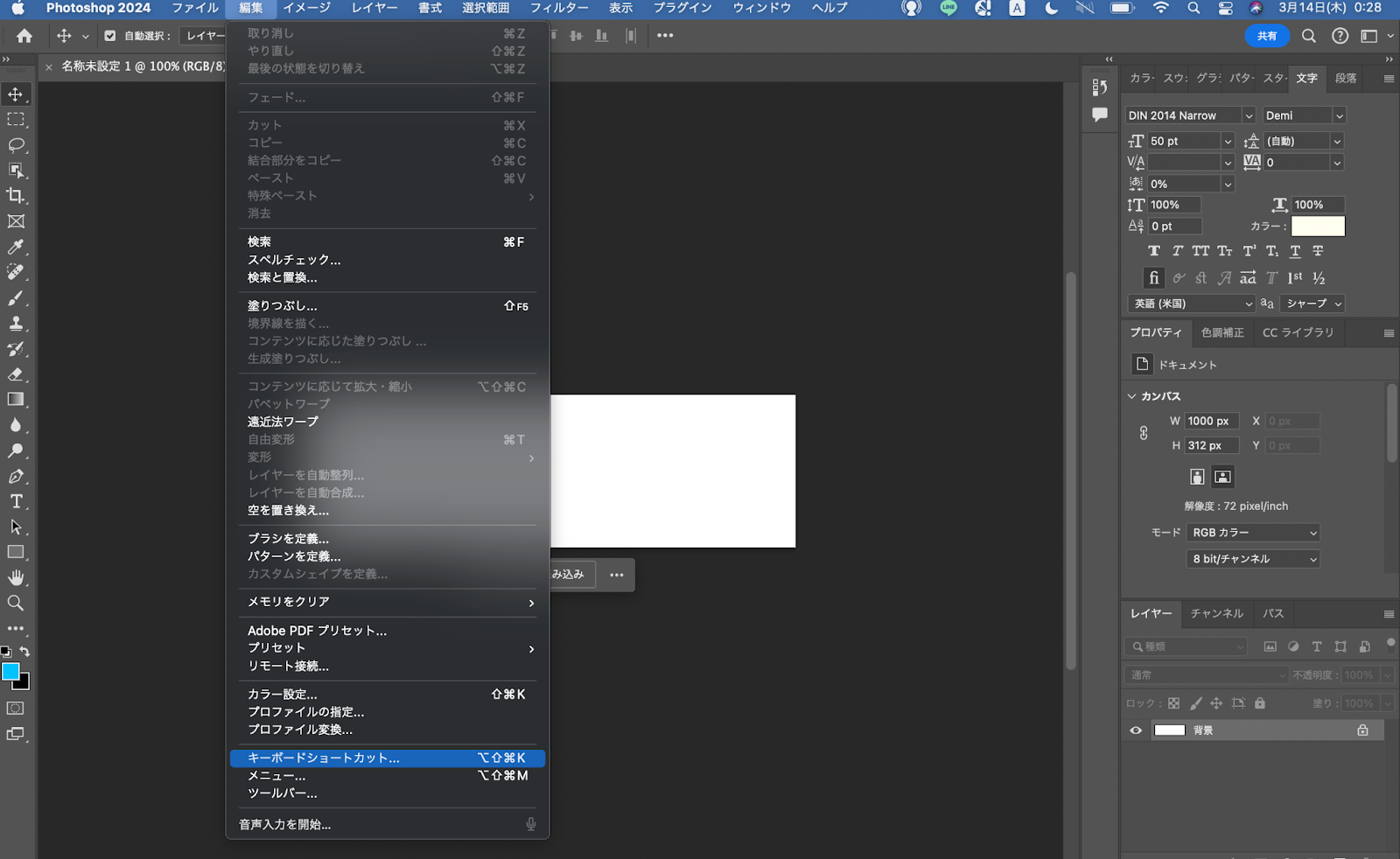This screenshot has width=1400, height=859.
Task: Select the Zoom tool
Action: point(16,604)
